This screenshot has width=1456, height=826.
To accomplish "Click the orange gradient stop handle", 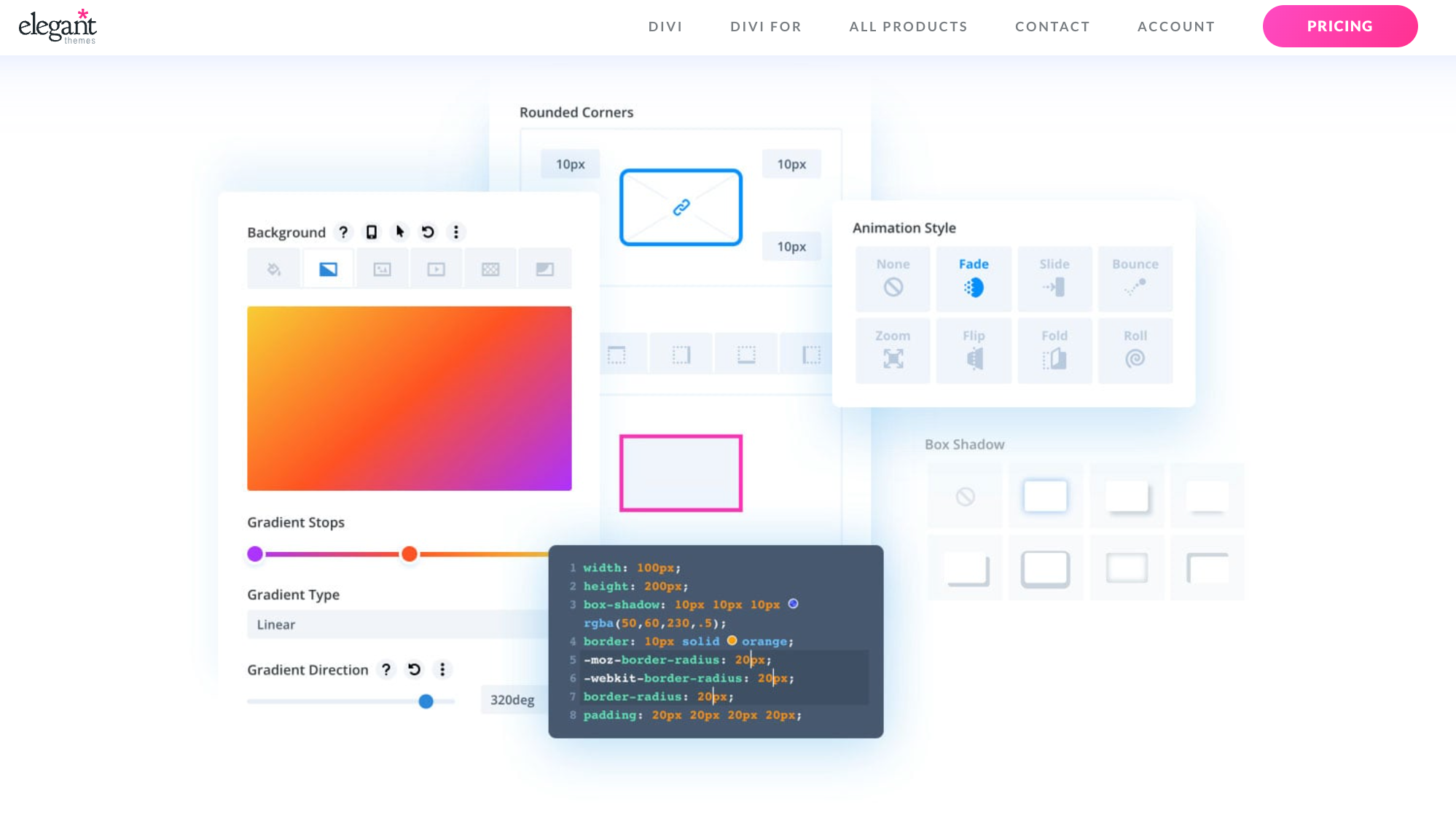I will point(410,554).
